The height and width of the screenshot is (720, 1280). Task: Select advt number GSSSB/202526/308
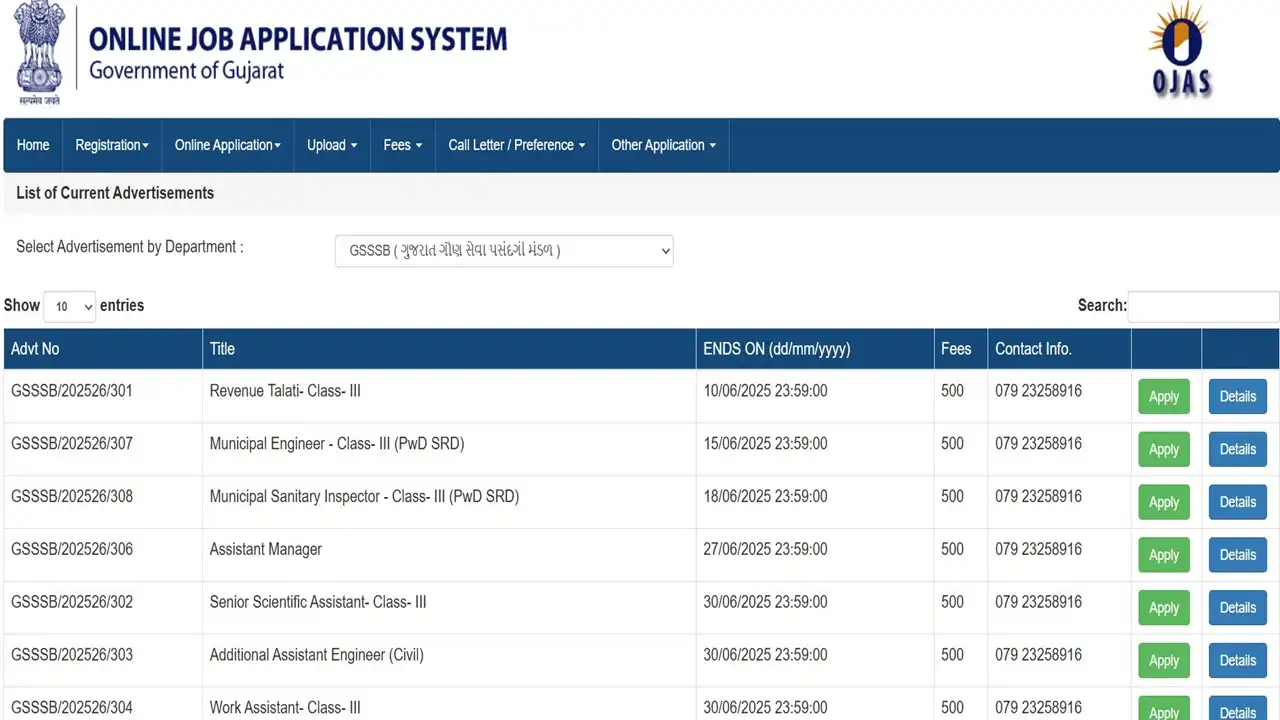coord(72,497)
